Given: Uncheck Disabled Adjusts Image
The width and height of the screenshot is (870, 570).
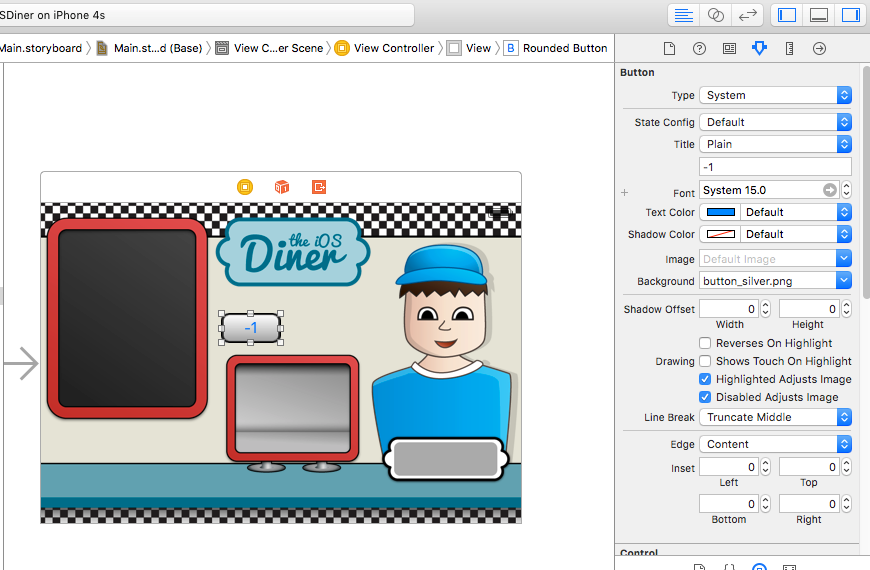Looking at the screenshot, I should [x=705, y=397].
